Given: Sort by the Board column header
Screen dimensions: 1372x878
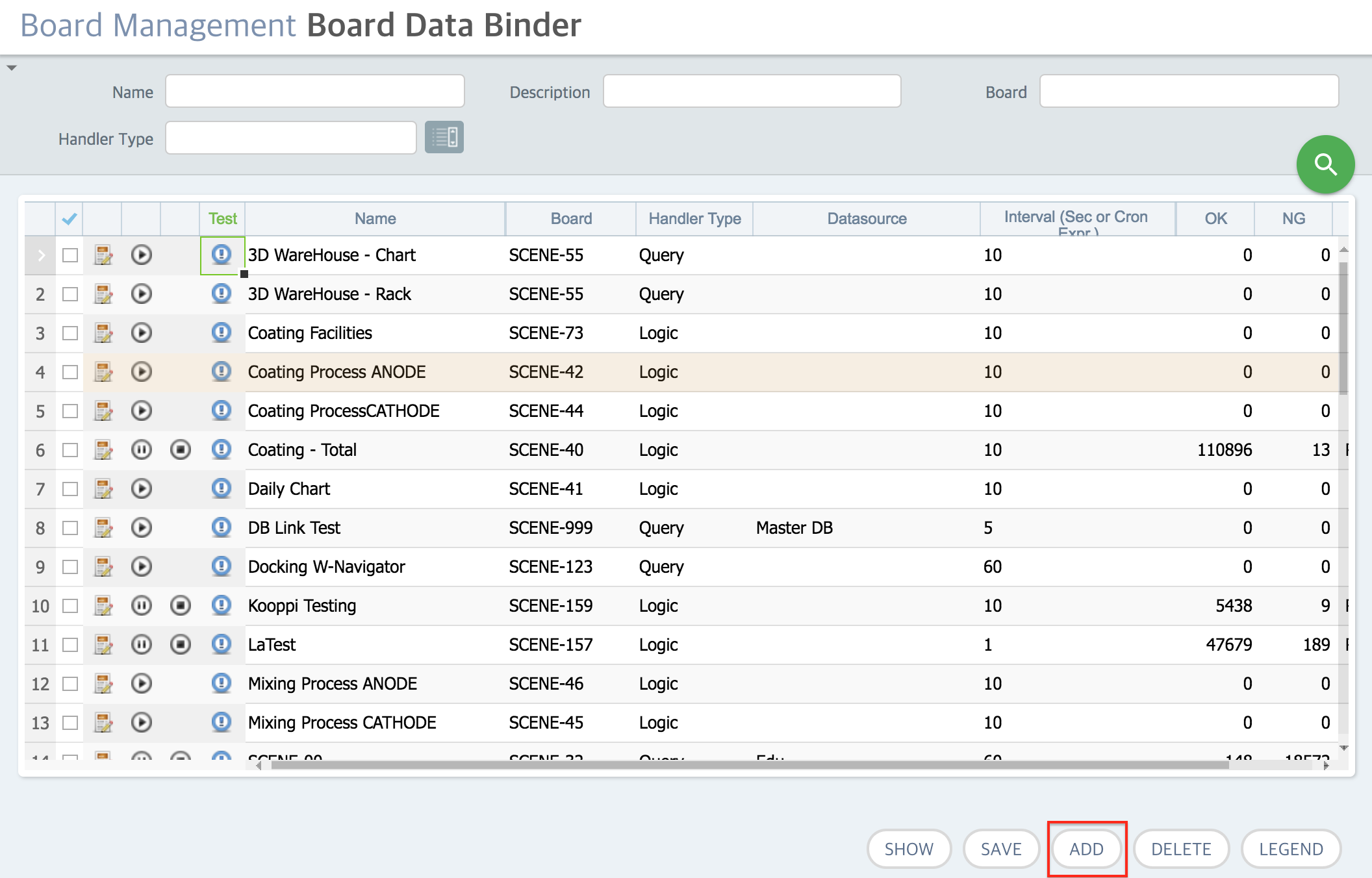Looking at the screenshot, I should point(571,219).
